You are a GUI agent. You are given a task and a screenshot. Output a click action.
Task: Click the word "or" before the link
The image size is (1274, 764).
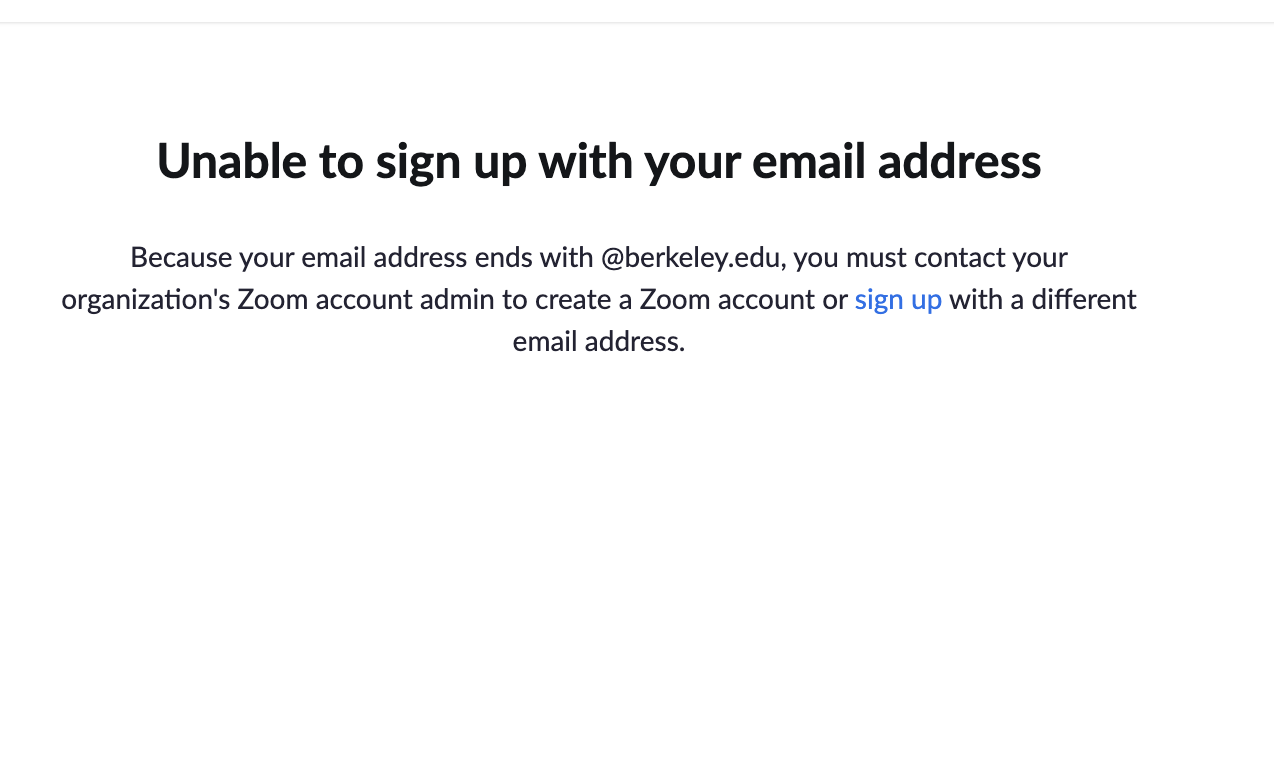click(835, 300)
